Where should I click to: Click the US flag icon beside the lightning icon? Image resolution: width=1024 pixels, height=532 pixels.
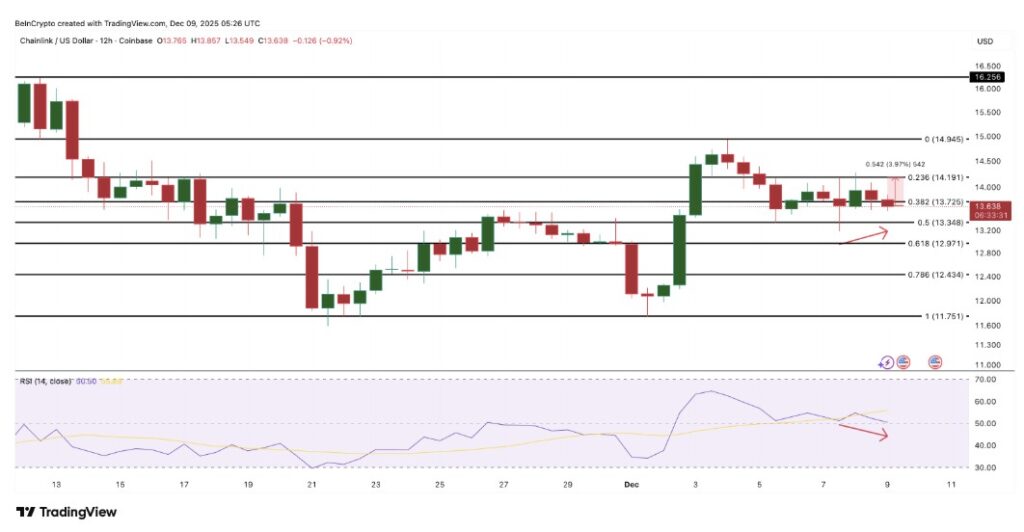(x=902, y=362)
